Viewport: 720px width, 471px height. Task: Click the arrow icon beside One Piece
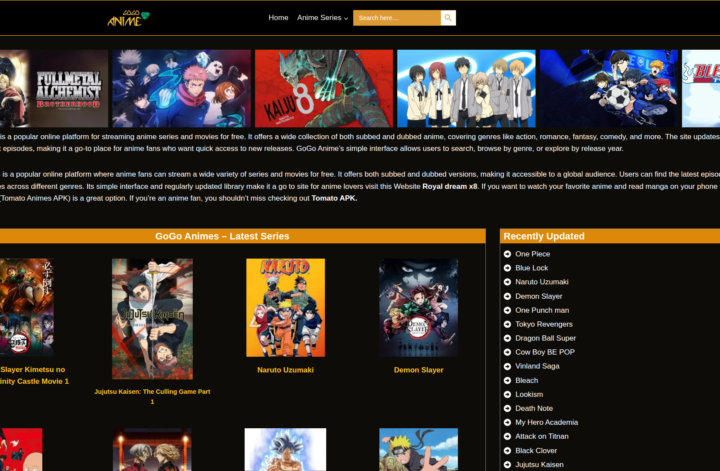coord(507,254)
